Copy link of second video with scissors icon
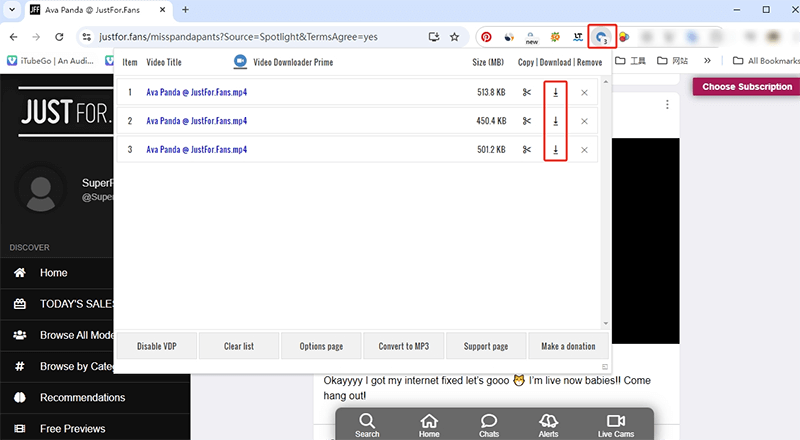This screenshot has width=800, height=440. (527, 122)
